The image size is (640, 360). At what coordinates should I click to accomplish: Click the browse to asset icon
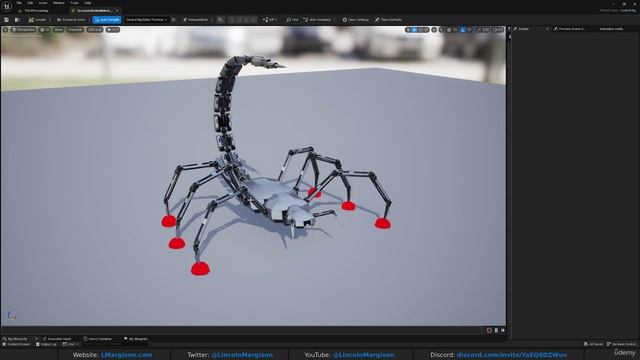pyautogui.click(x=17, y=20)
